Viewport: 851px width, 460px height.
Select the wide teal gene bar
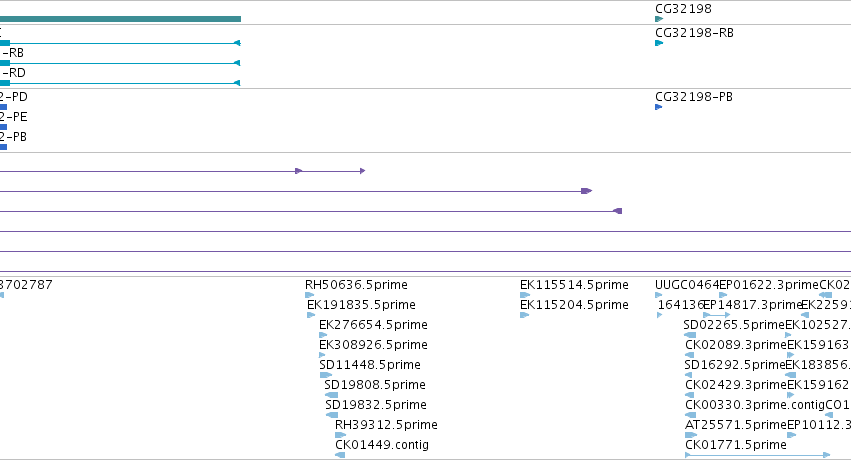pos(120,19)
